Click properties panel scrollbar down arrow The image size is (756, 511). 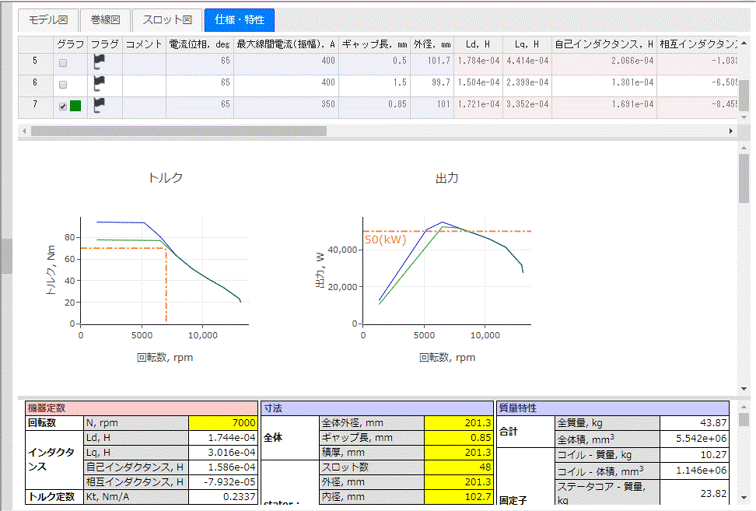(x=744, y=498)
